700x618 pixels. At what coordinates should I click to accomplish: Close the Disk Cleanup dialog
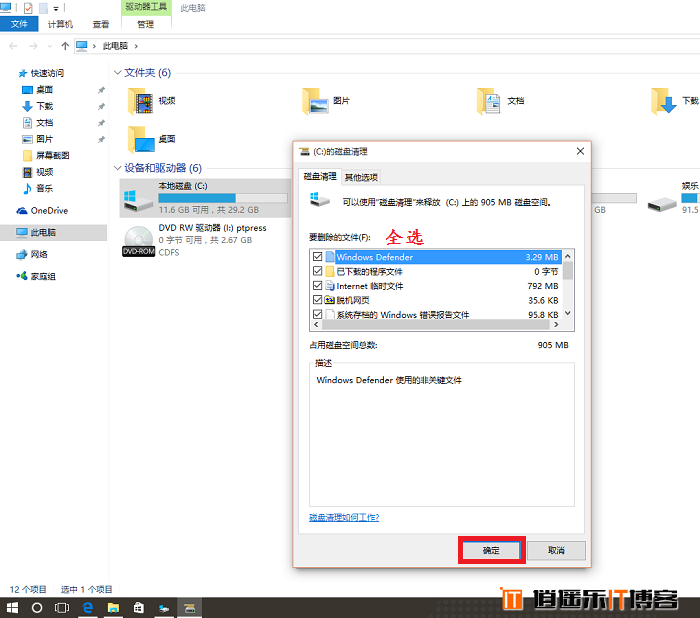[580, 151]
